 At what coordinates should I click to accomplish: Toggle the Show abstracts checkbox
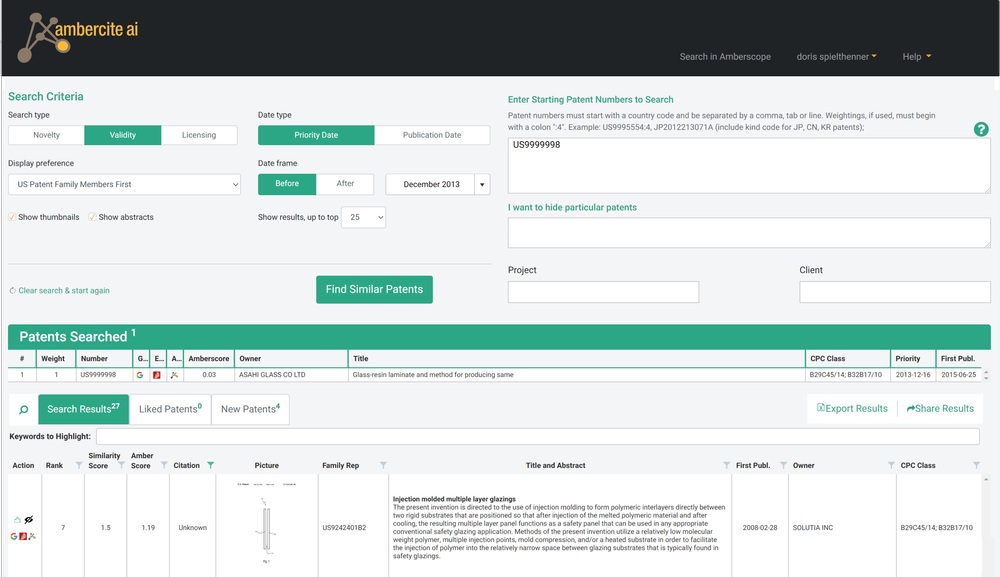[x=92, y=217]
